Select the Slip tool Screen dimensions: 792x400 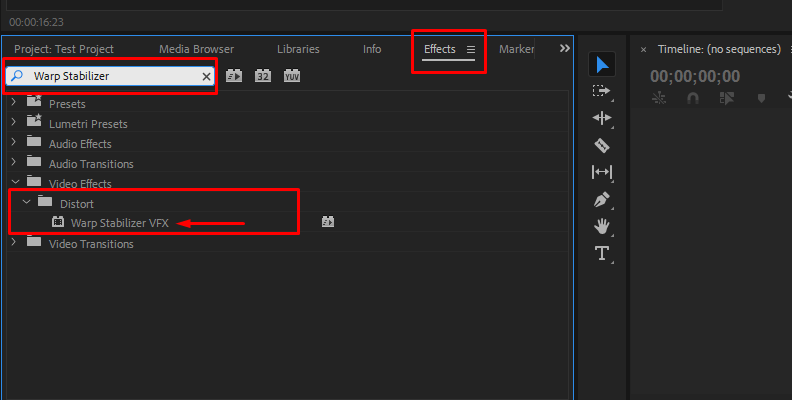click(602, 172)
